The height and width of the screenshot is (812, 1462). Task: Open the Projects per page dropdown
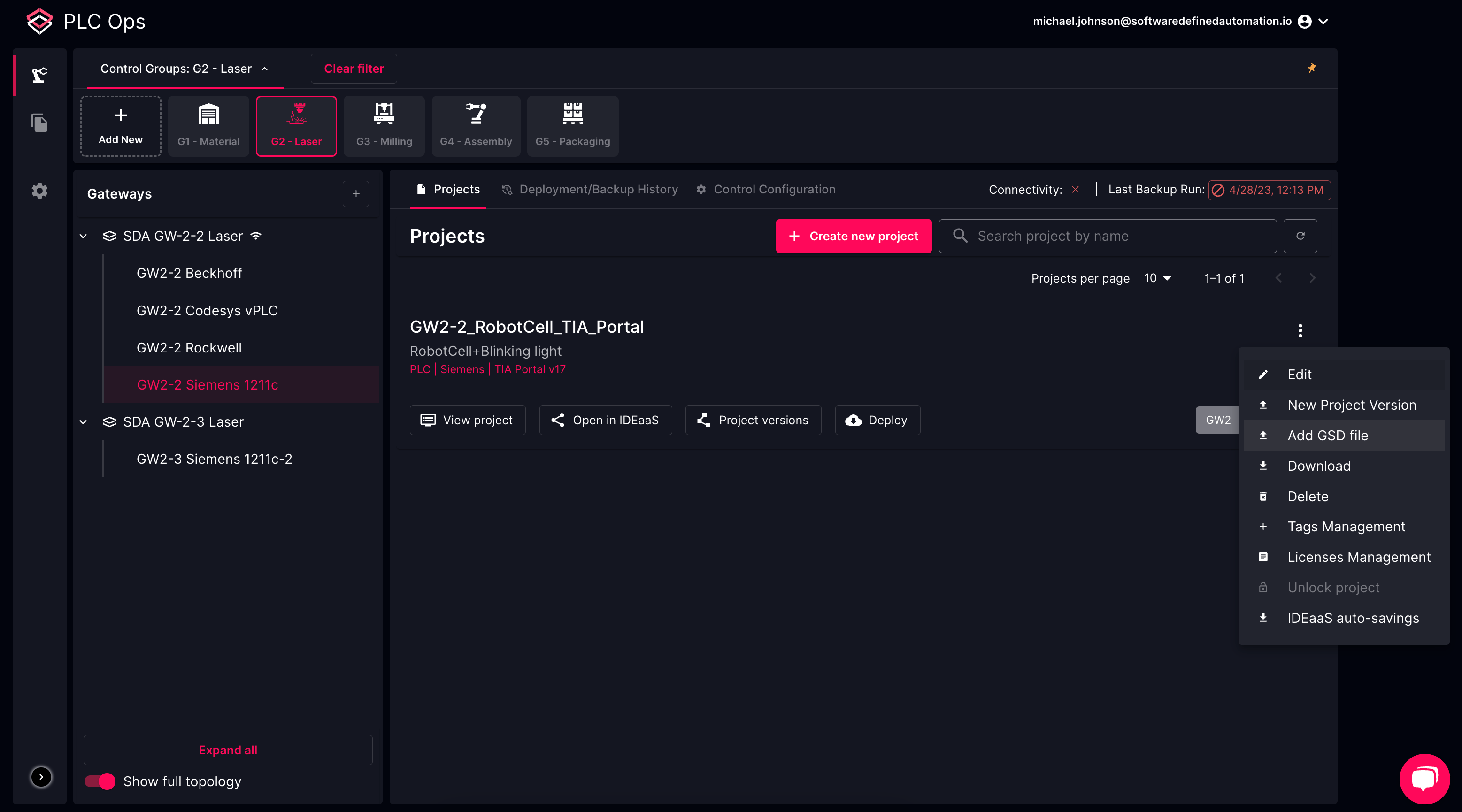[1157, 278]
